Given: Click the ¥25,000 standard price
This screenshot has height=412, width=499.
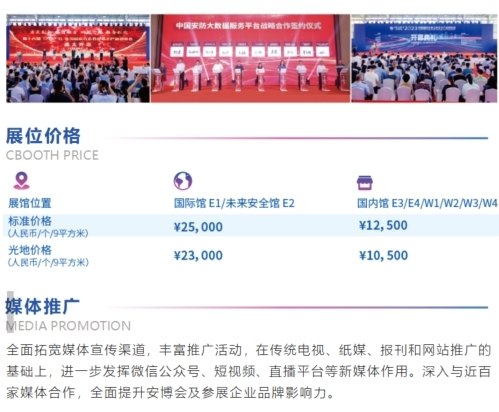Looking at the screenshot, I should coord(198,227).
